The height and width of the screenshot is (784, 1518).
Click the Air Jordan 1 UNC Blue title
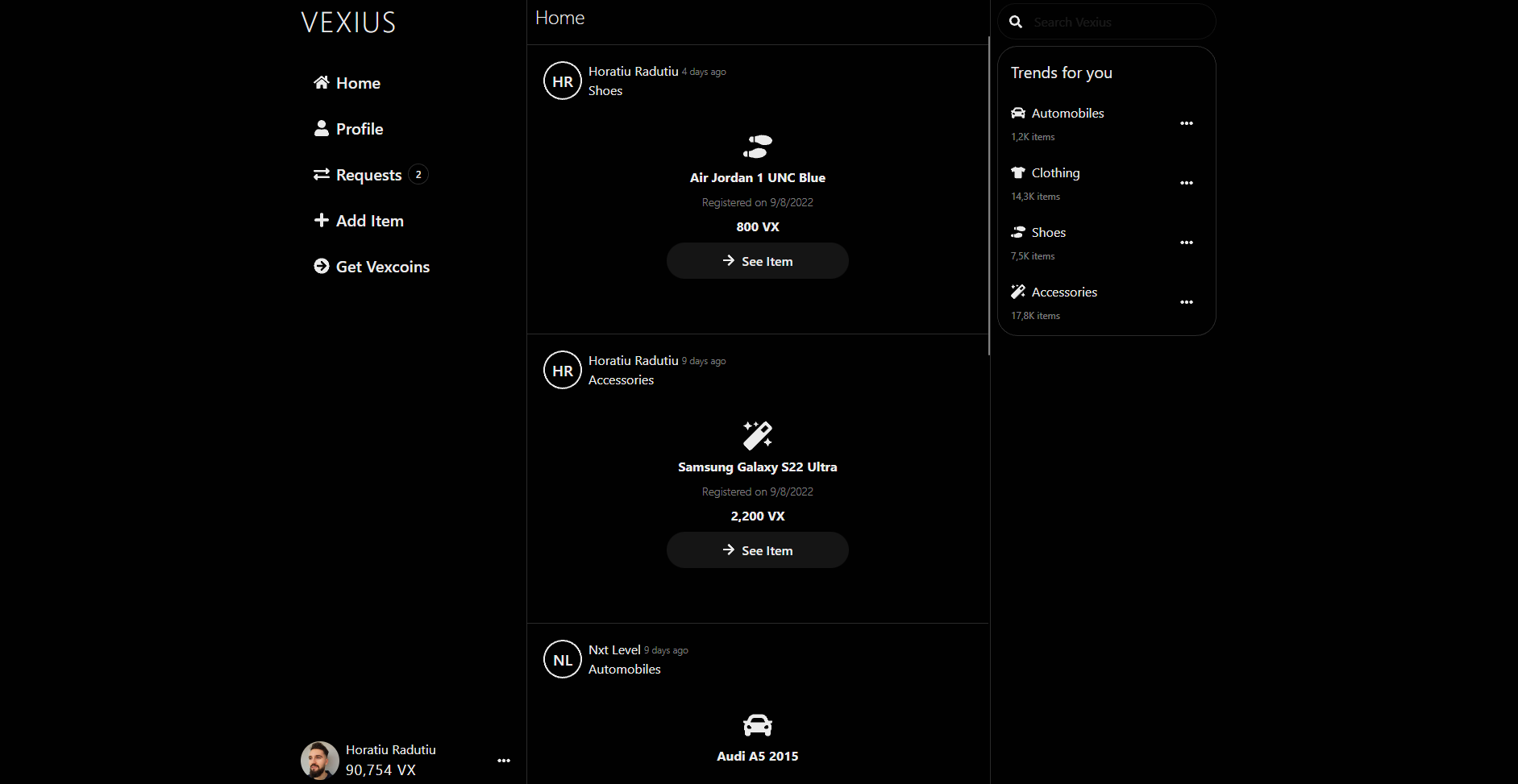click(x=758, y=177)
